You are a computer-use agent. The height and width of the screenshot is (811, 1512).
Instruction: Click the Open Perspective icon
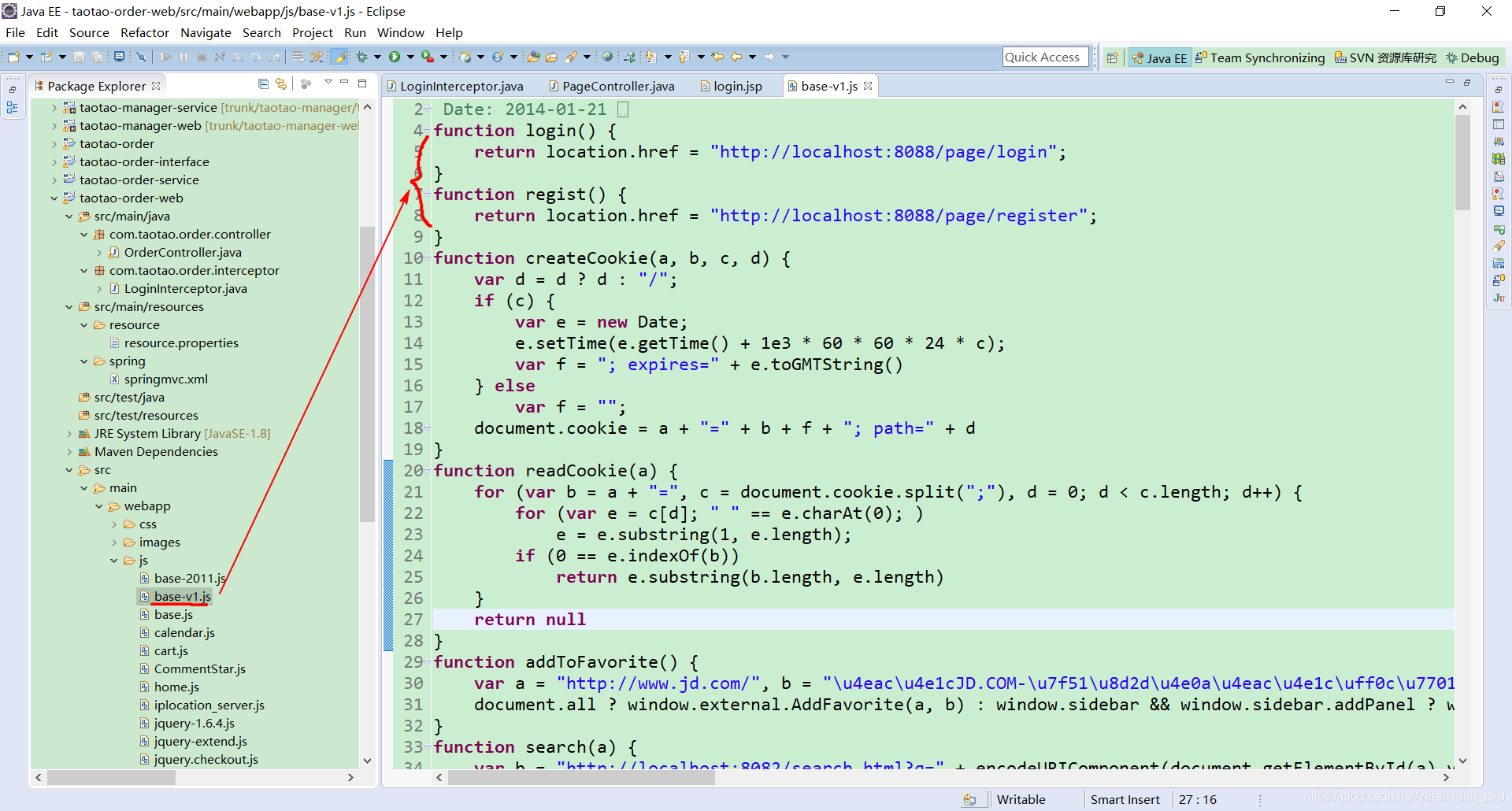(1112, 57)
